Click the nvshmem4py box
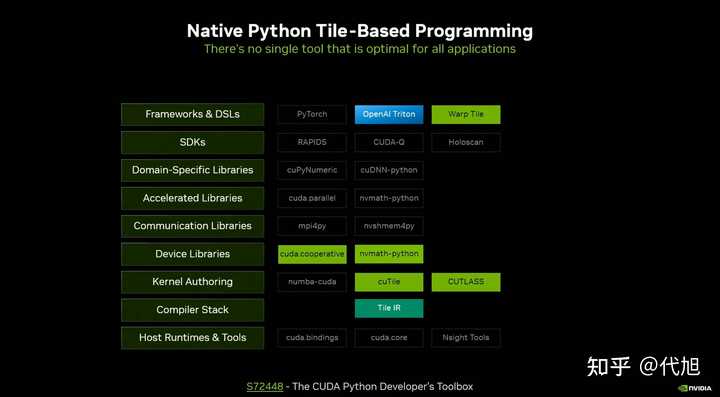The height and width of the screenshot is (397, 720). tap(389, 226)
